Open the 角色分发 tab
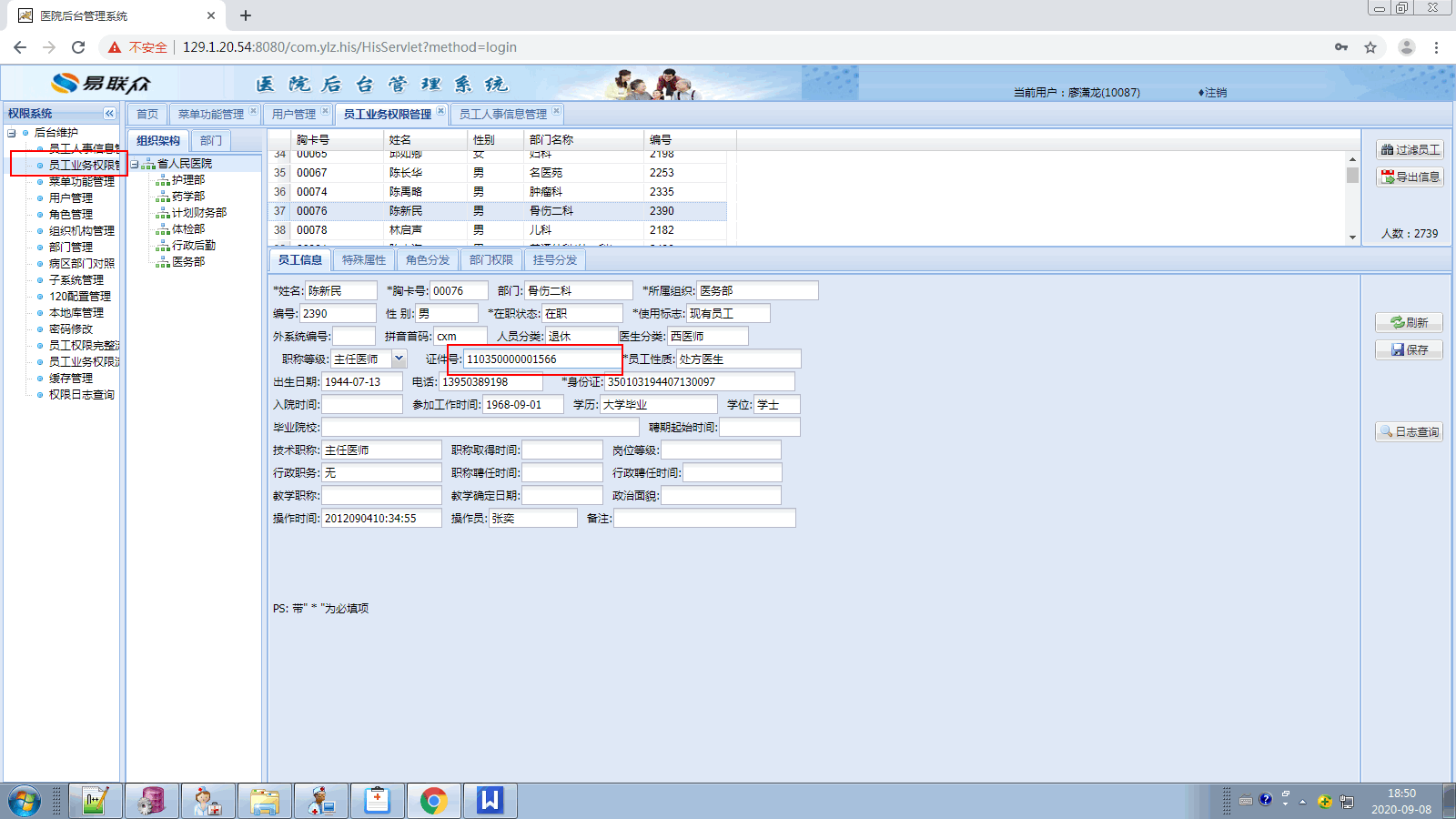1456x819 pixels. tap(428, 260)
